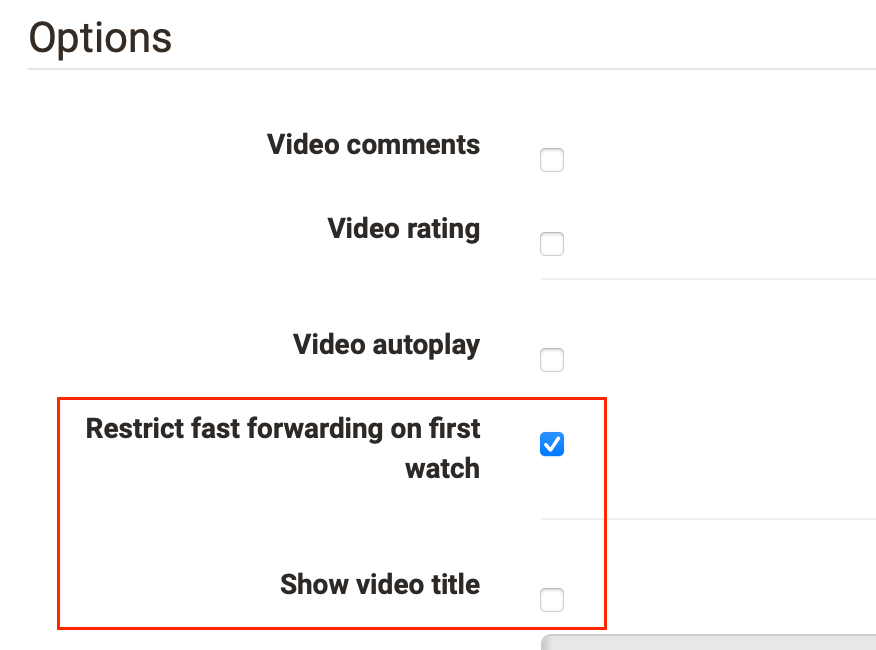This screenshot has width=876, height=650.
Task: Click the word 'comments' in Video comments
Action: pos(413,145)
